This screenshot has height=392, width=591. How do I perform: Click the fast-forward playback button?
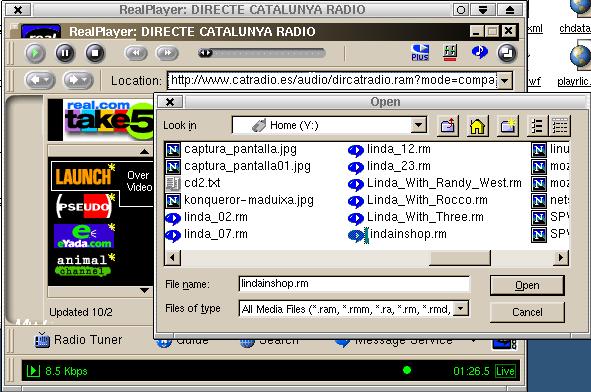[167, 53]
